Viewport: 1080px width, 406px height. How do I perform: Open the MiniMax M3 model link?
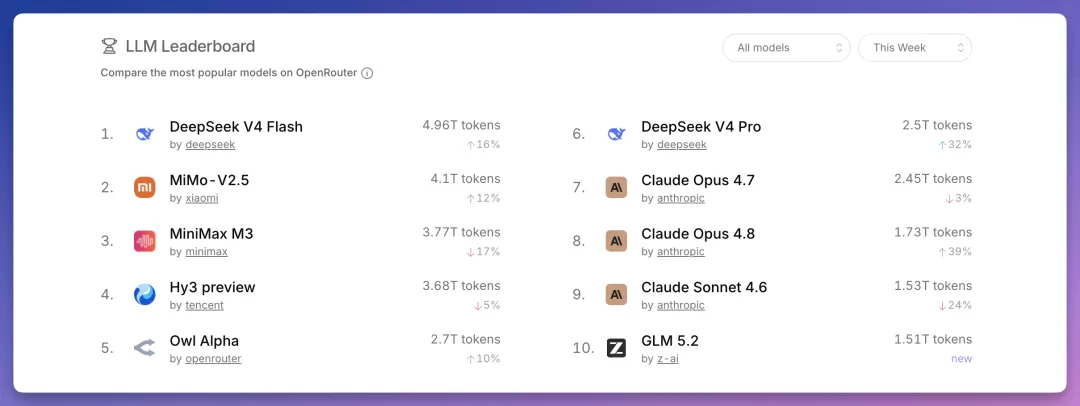(211, 234)
